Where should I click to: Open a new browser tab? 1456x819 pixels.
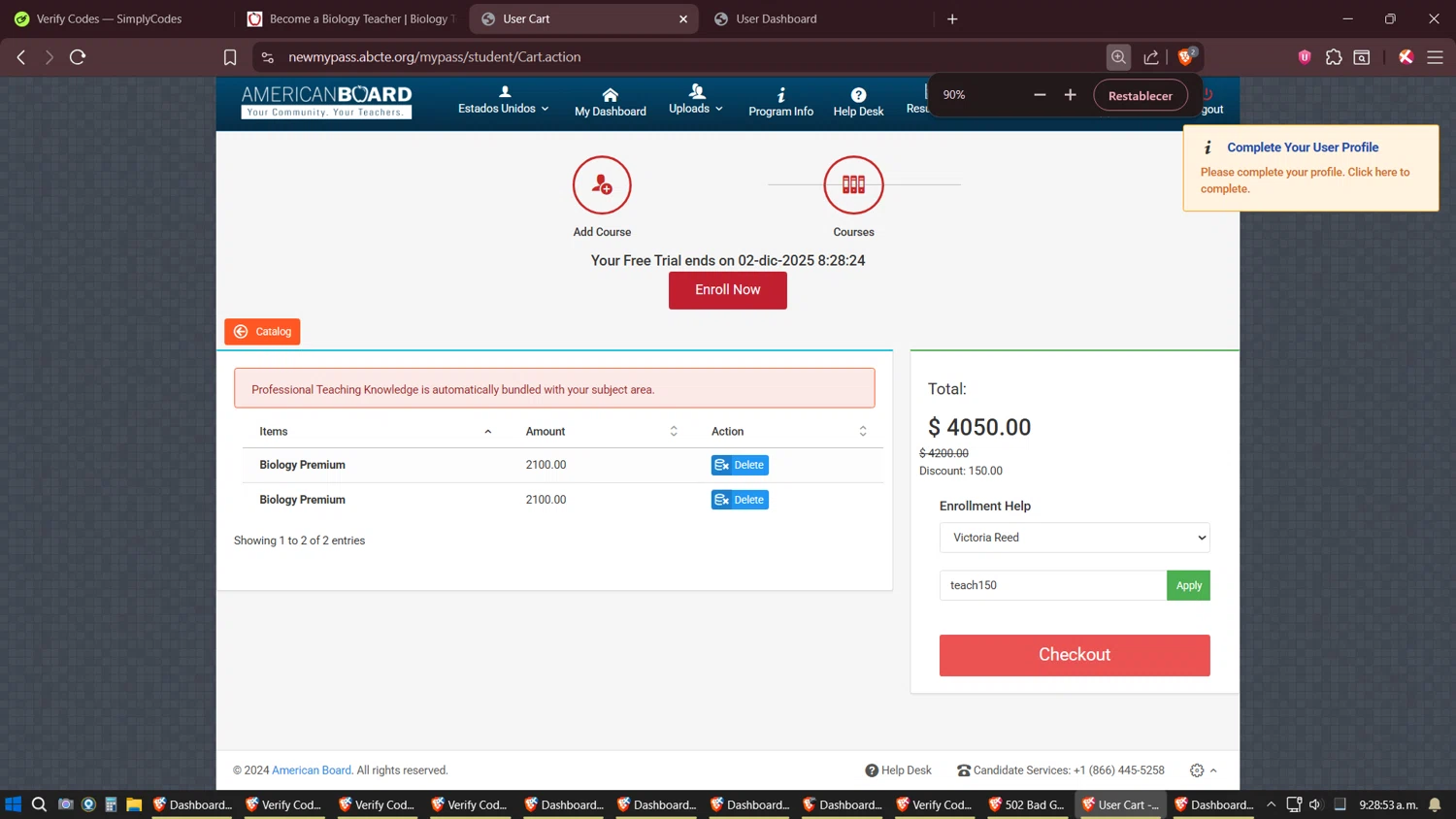[x=952, y=18]
